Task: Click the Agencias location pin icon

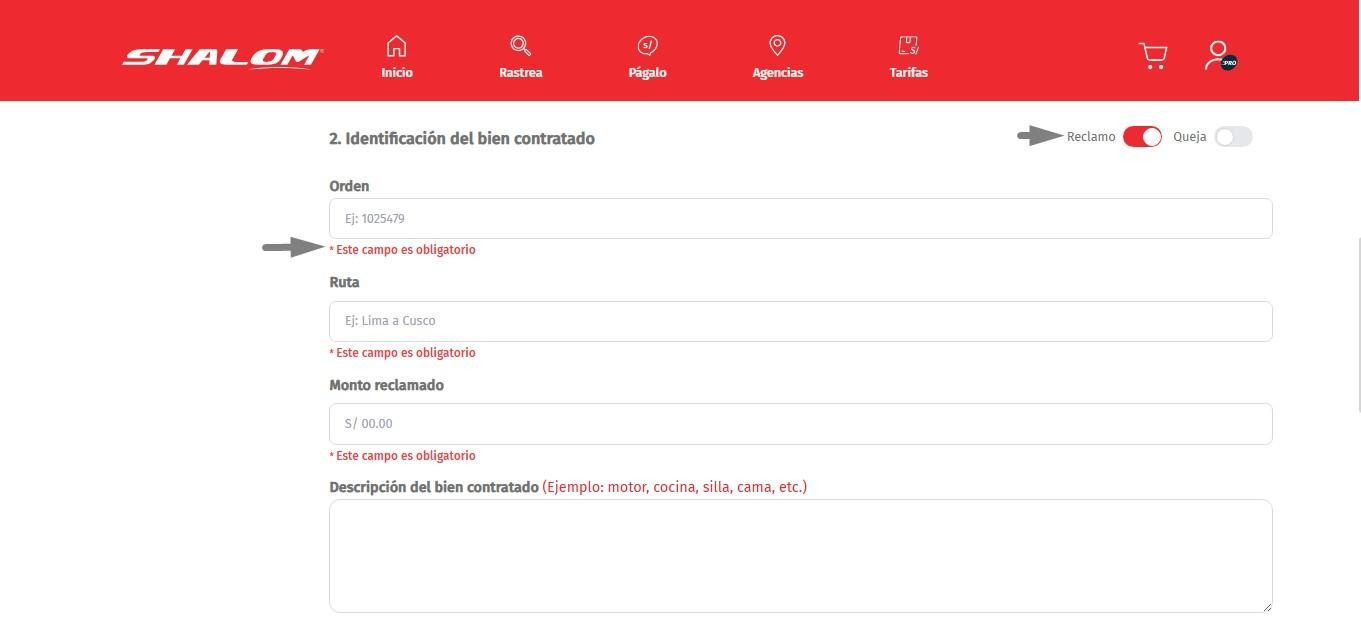Action: point(777,46)
